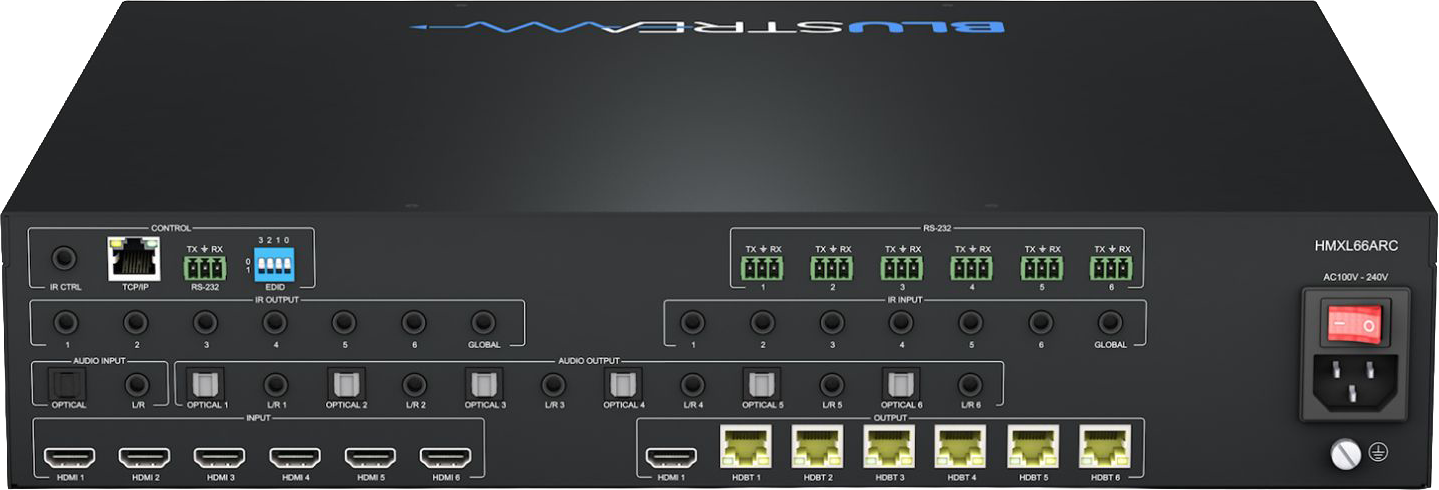1439x490 pixels.
Task: Select the IR OUTPUT GLOBAL jack
Action: (x=483, y=323)
